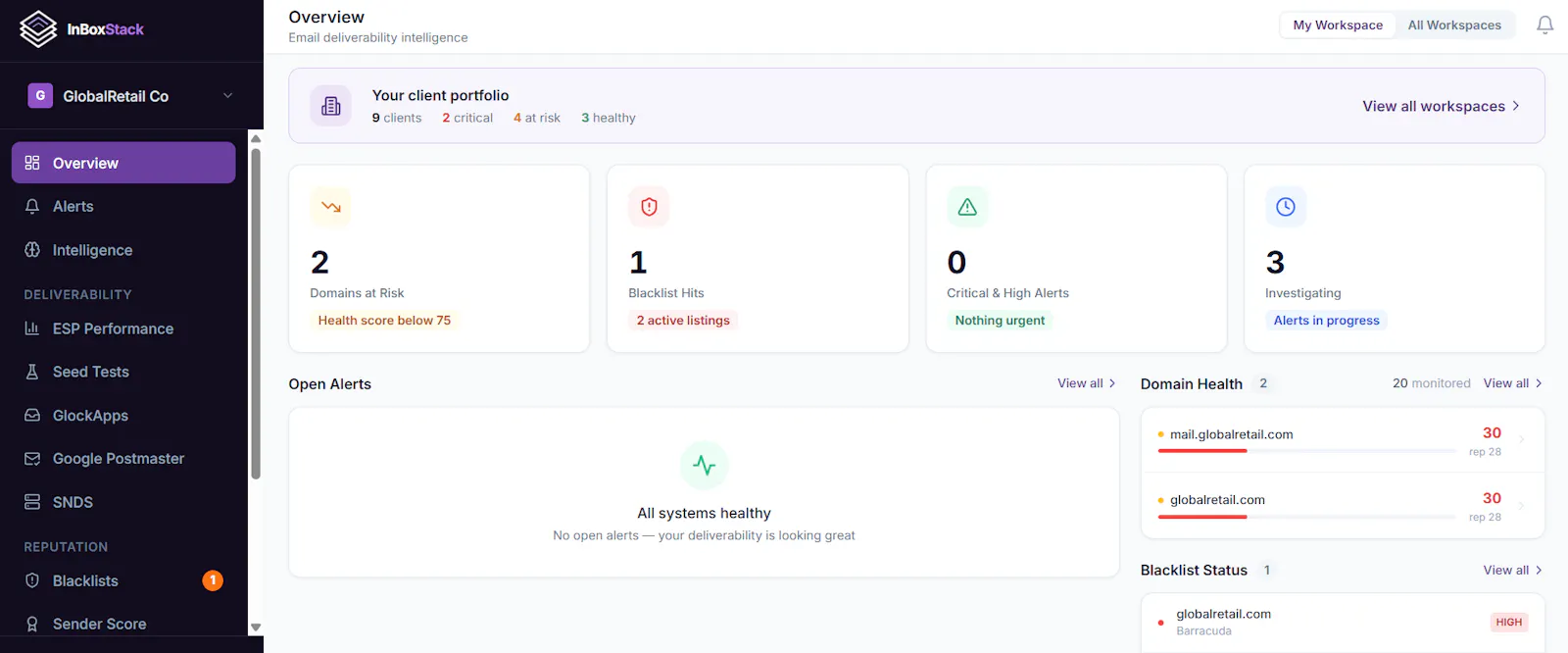Image resolution: width=1568 pixels, height=653 pixels.
Task: Open GlockApps page
Action: pyautogui.click(x=123, y=415)
